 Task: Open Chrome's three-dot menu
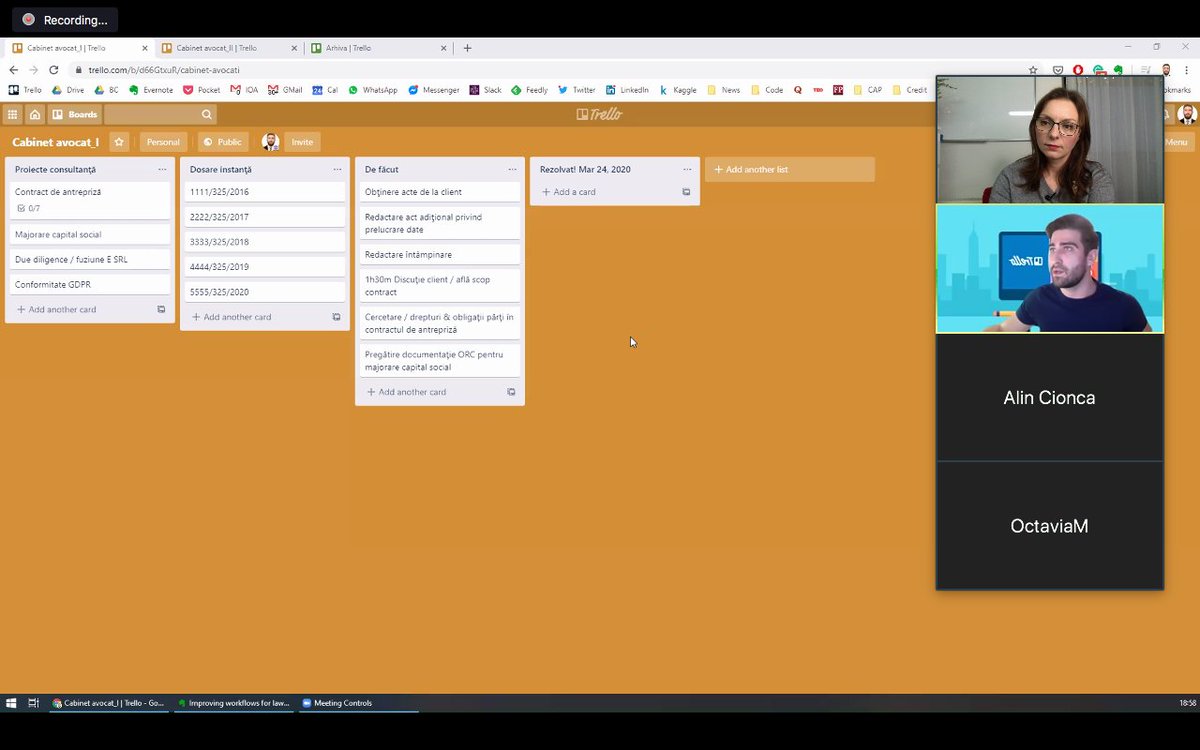pyautogui.click(x=1186, y=70)
